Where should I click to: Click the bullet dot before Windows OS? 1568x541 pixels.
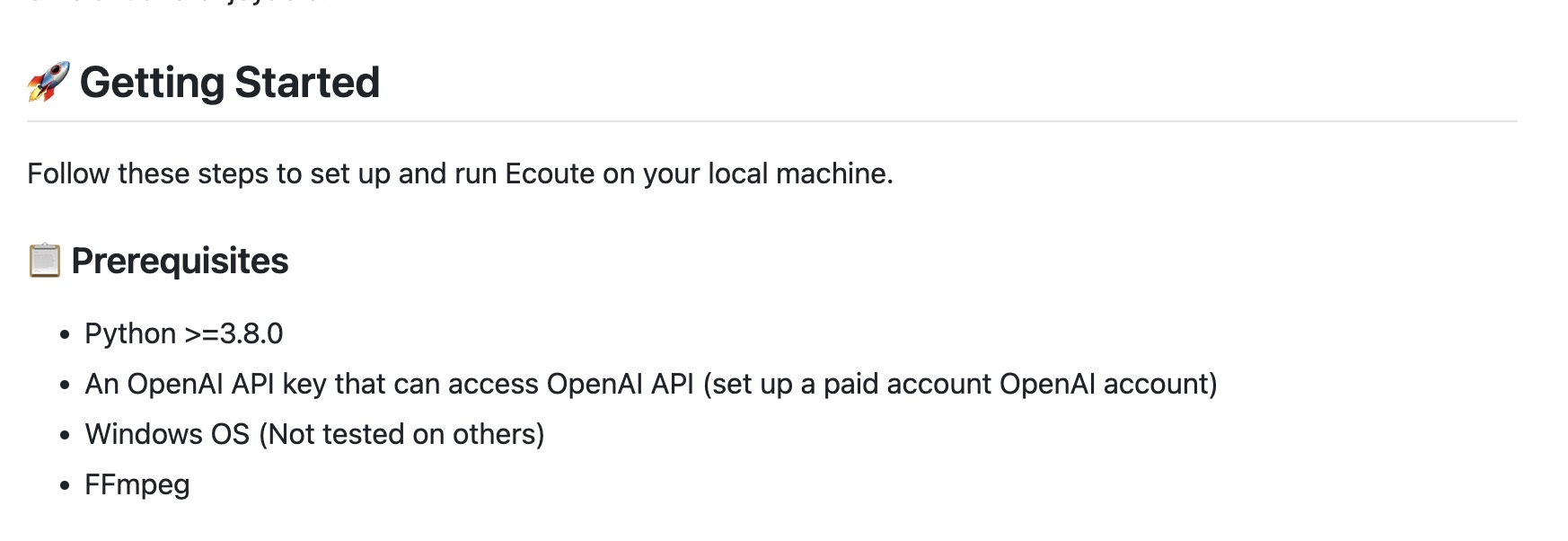point(65,436)
